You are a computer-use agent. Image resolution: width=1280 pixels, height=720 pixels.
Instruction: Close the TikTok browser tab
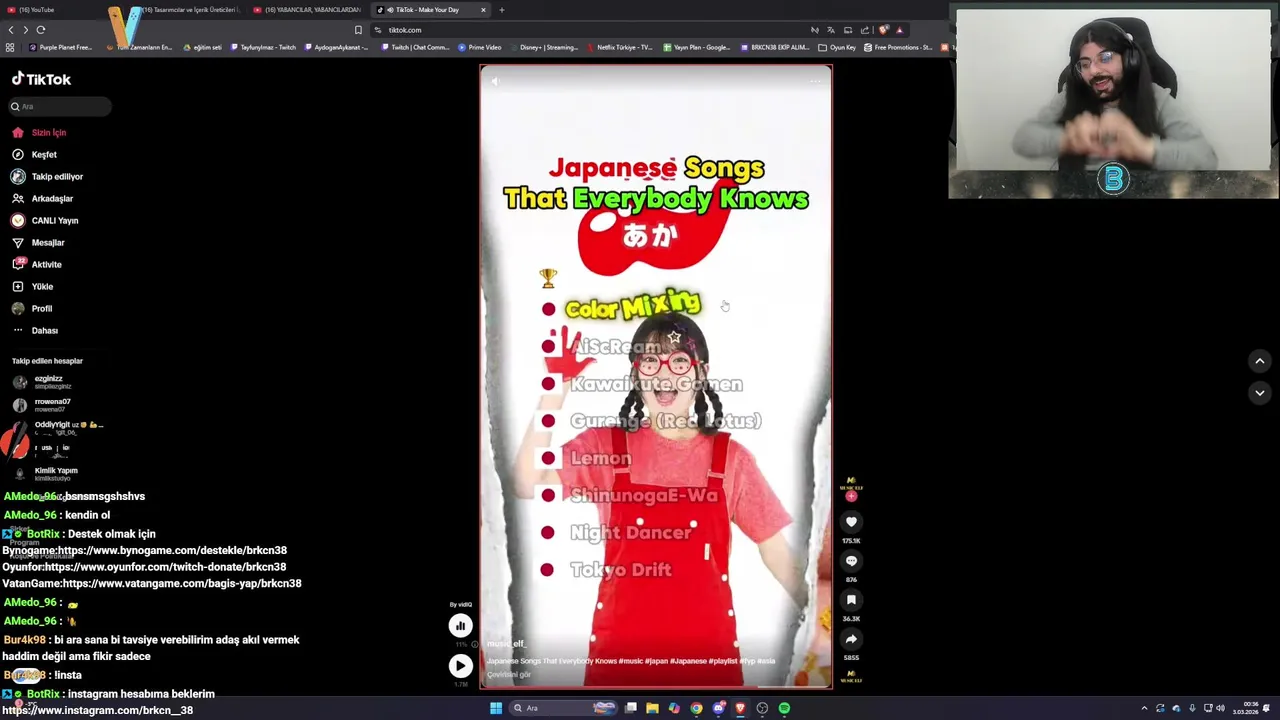coord(483,10)
